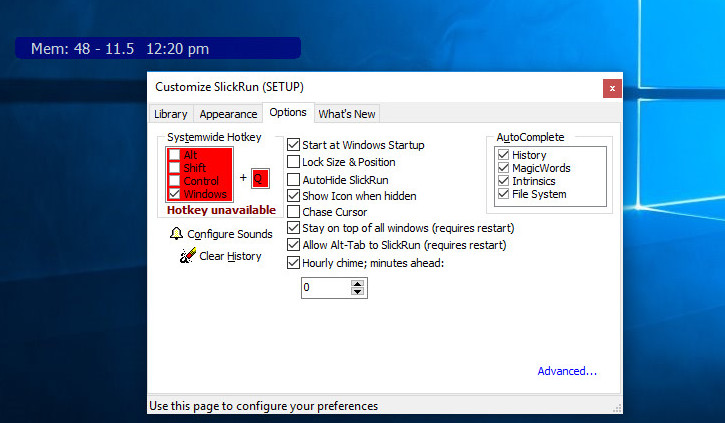Uncheck File System in AutoComplete list
The image size is (725, 423).
click(x=504, y=194)
